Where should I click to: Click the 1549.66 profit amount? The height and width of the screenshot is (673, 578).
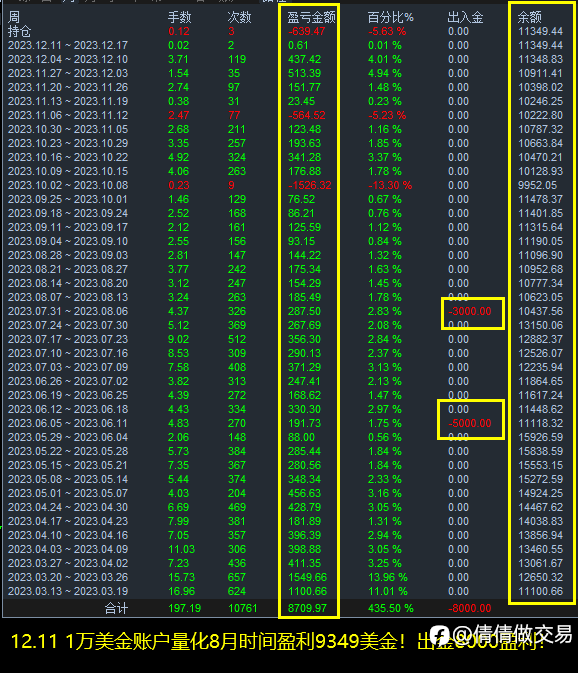point(307,577)
